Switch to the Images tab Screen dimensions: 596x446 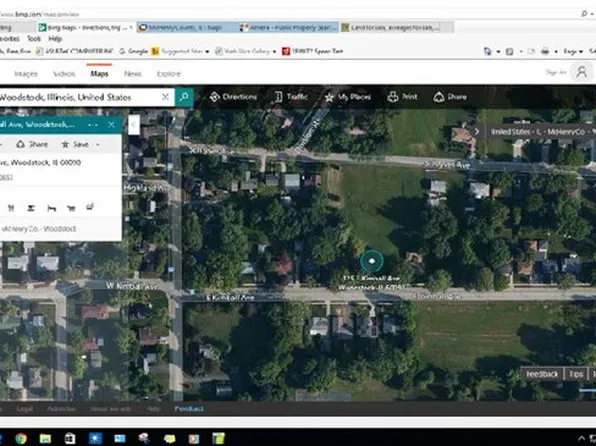(x=26, y=74)
